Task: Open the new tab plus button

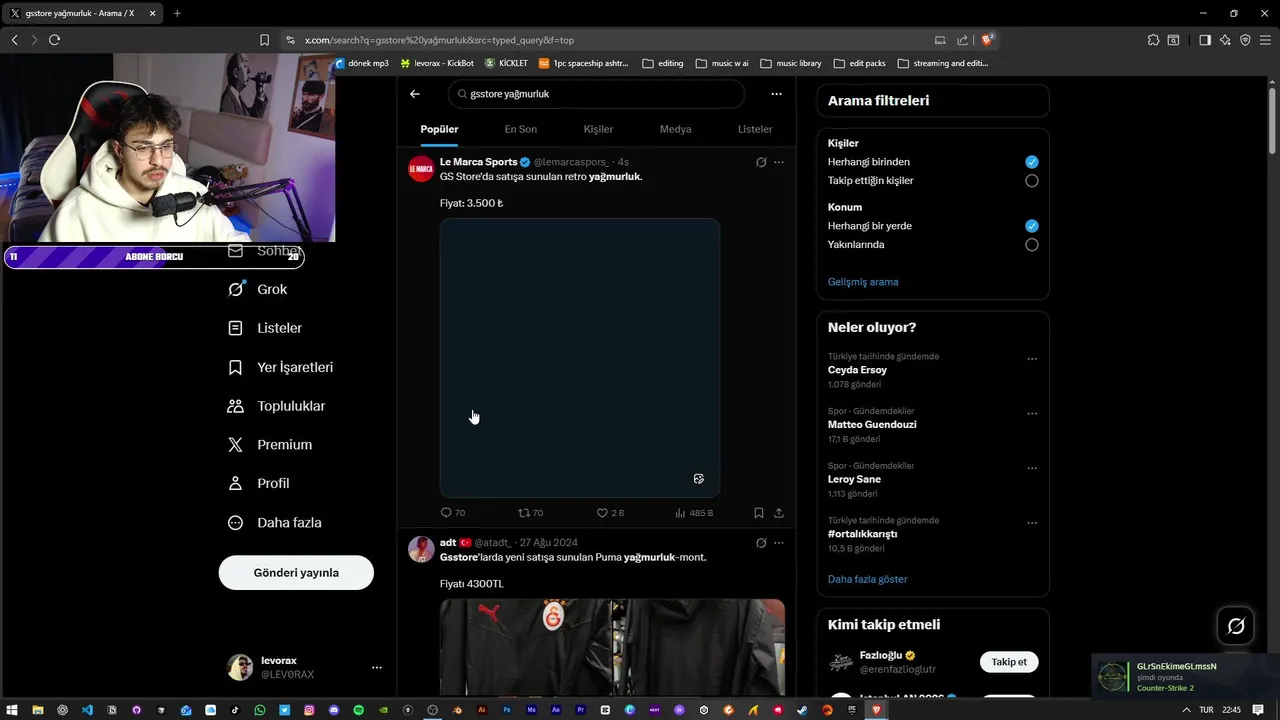Action: (x=177, y=13)
